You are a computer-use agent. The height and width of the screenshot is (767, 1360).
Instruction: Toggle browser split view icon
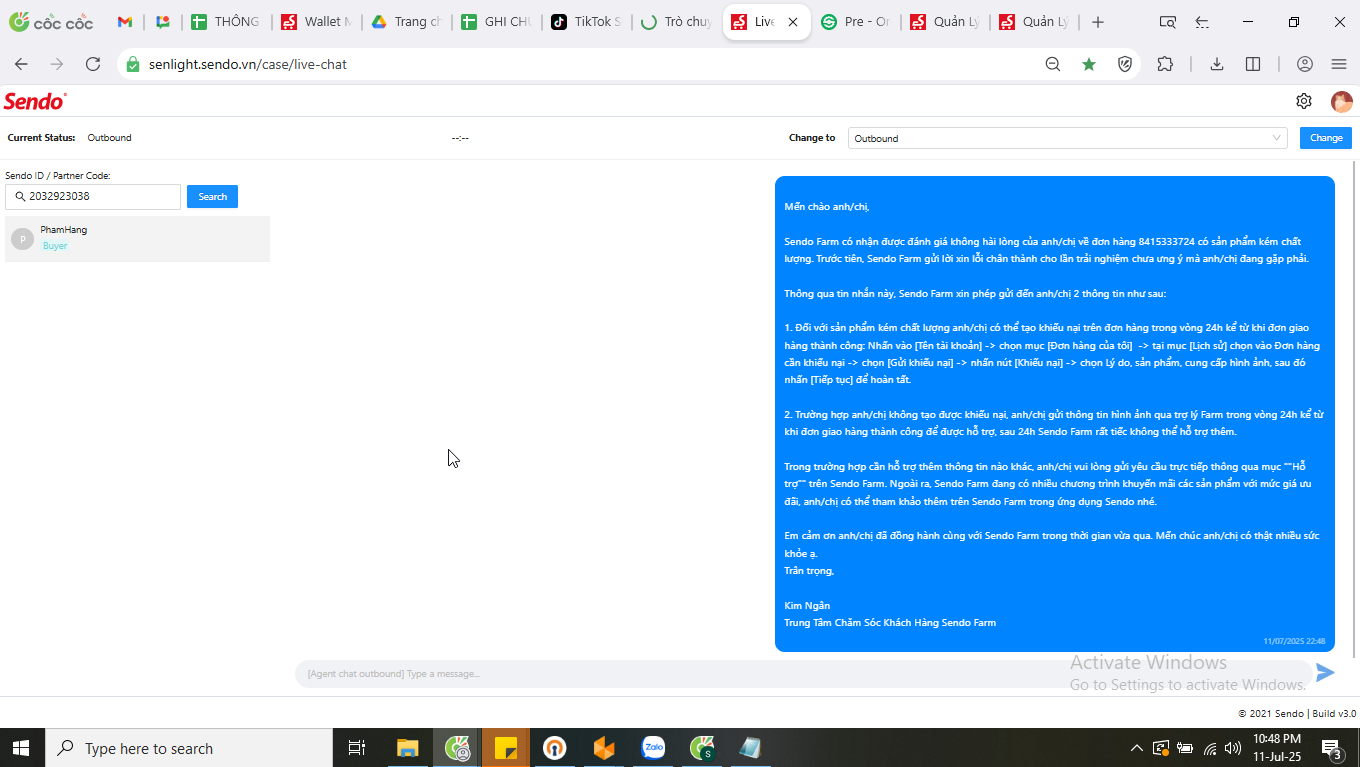[1253, 64]
